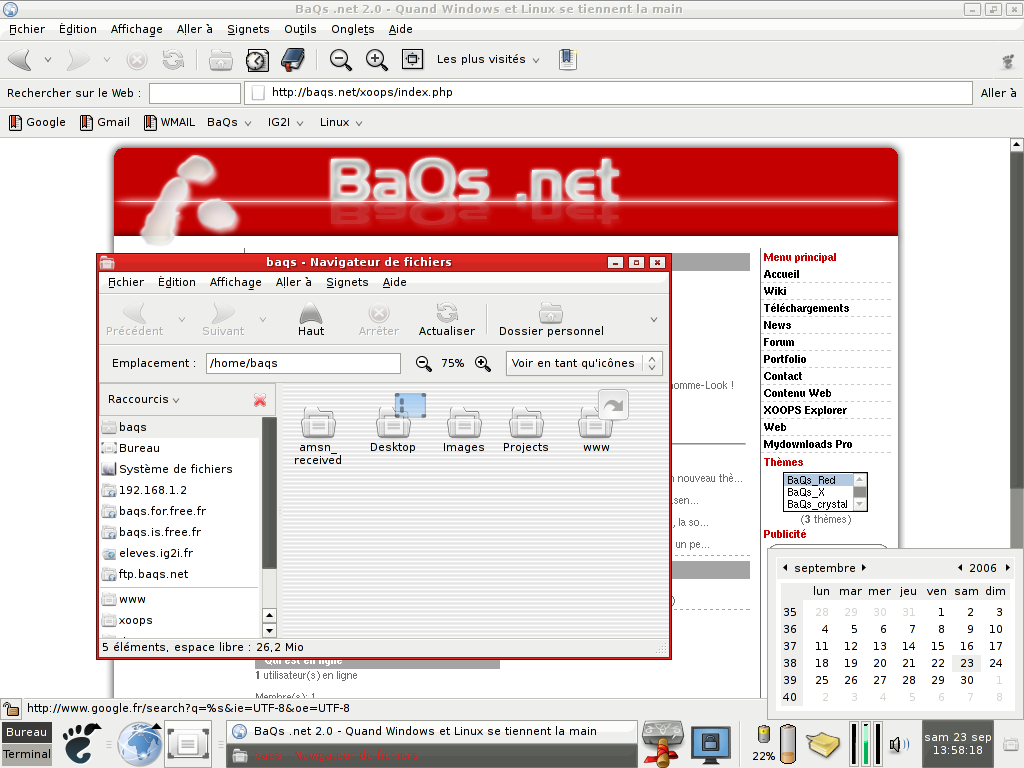Open the browser History clock icon
The height and width of the screenshot is (768, 1024).
pos(257,60)
